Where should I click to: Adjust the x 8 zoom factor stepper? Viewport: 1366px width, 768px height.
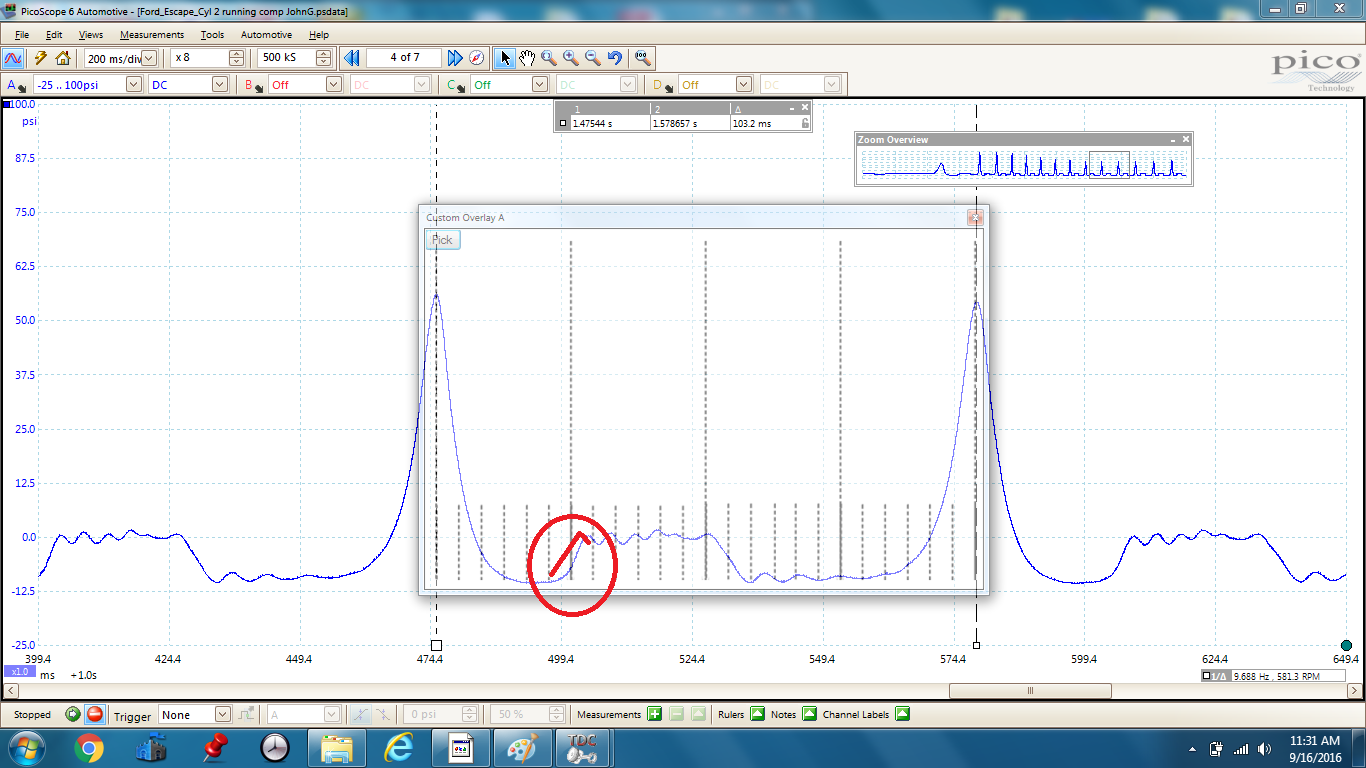click(x=237, y=58)
